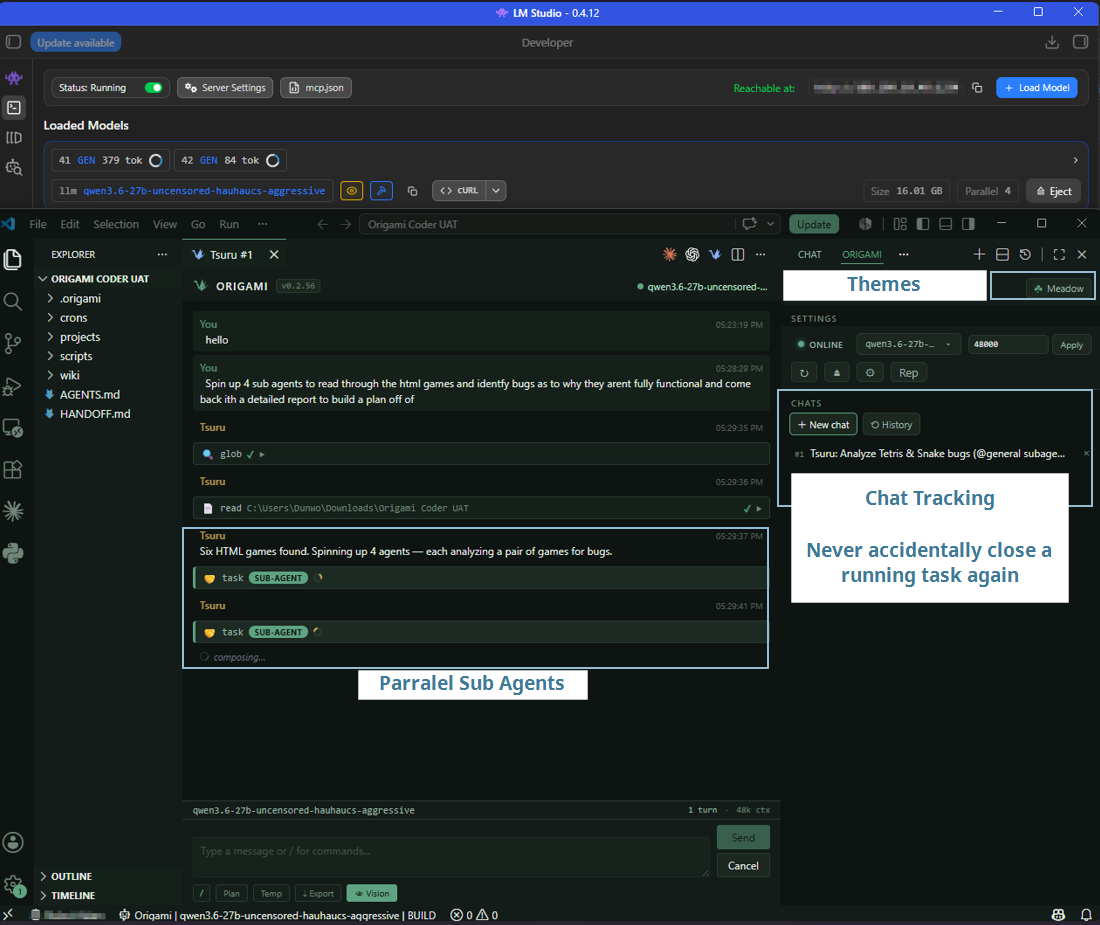This screenshot has width=1100, height=925.
Task: Expand the glob tool call row
Action: click(481, 454)
